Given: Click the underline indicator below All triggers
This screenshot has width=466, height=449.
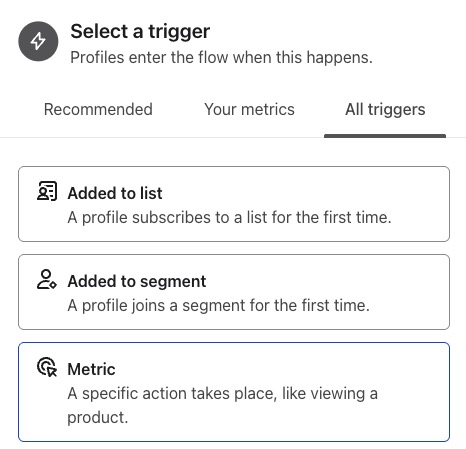Looking at the screenshot, I should tap(385, 136).
